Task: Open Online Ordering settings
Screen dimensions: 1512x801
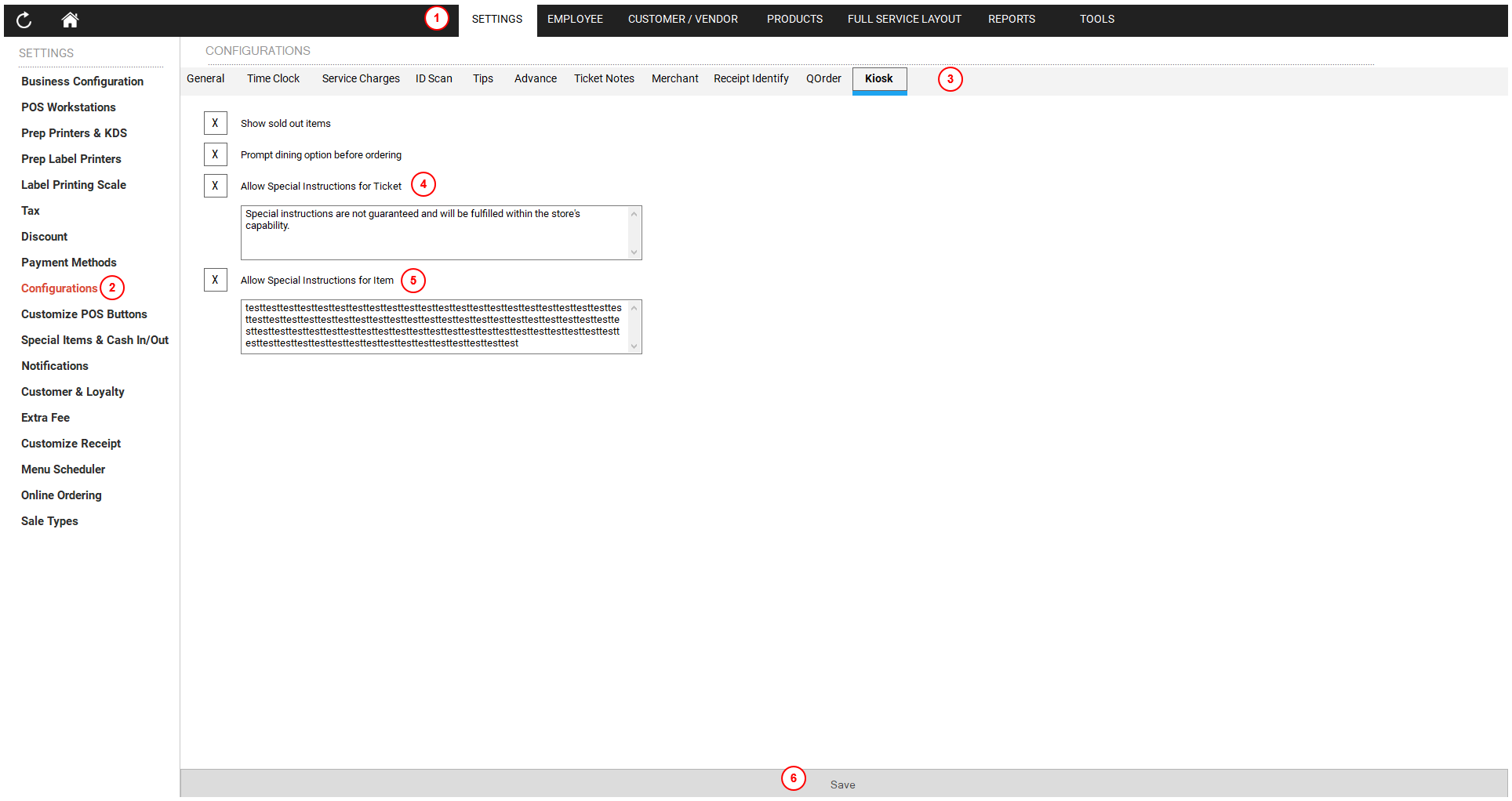Action: point(61,495)
